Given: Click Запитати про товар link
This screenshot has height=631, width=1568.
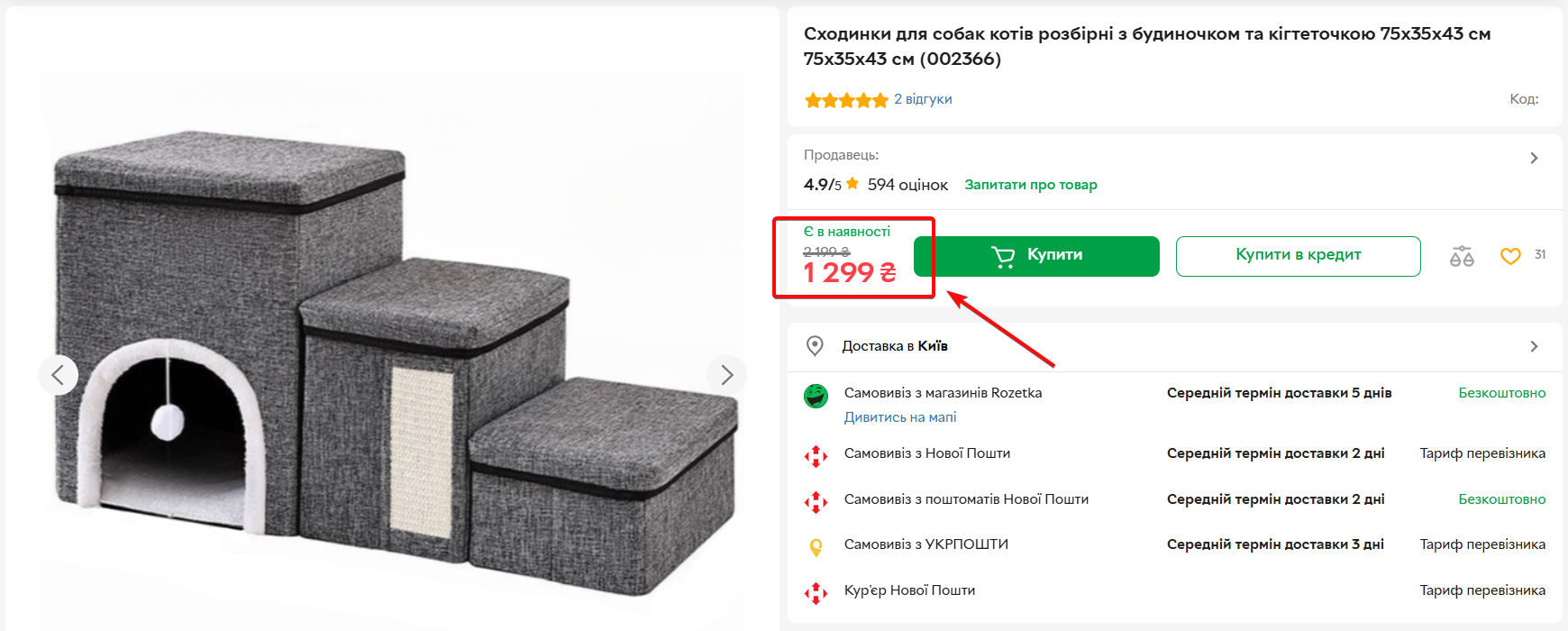Looking at the screenshot, I should tap(1031, 185).
